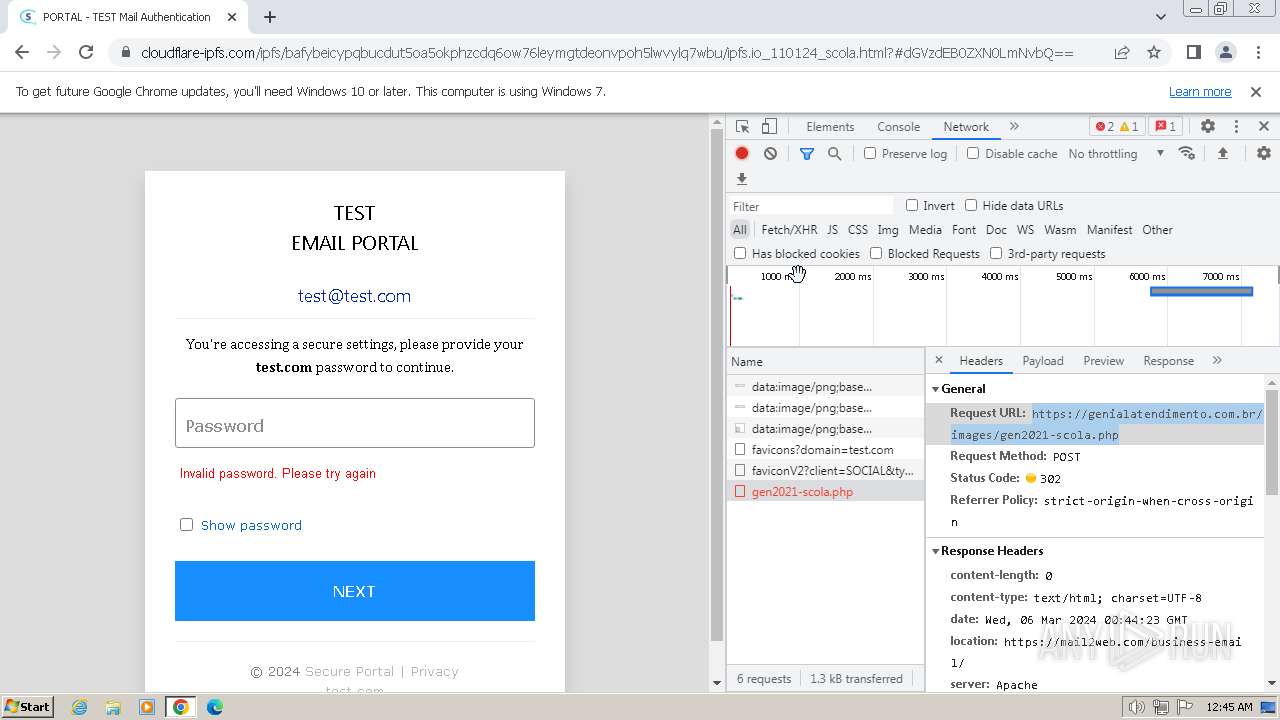Viewport: 1280px width, 720px height.
Task: Click the blue NEXT button
Action: (x=355, y=591)
